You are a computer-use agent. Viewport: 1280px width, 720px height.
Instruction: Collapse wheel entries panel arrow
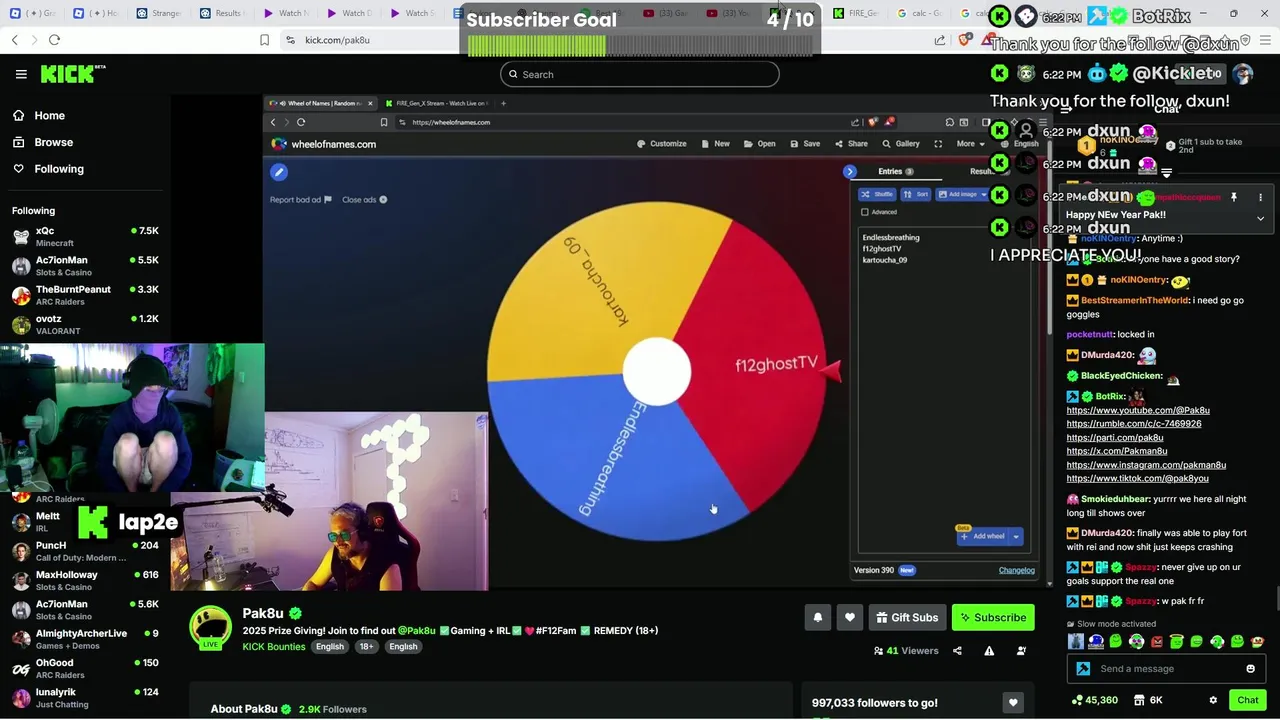(x=850, y=172)
